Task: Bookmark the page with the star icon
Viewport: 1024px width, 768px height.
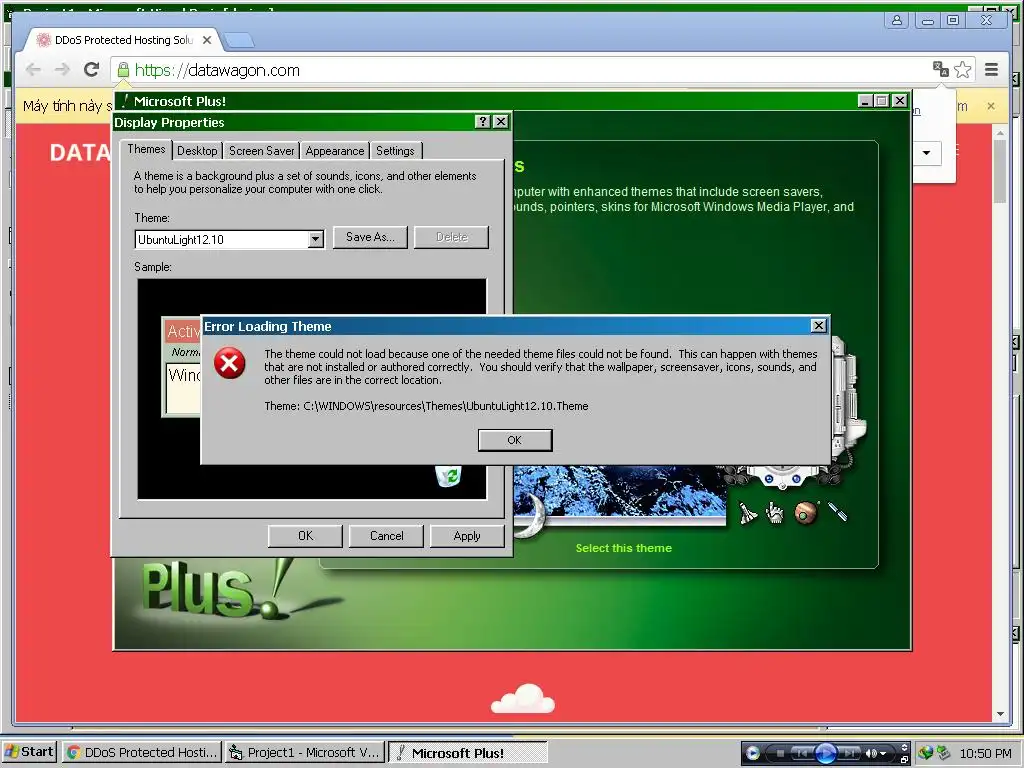Action: pos(962,70)
